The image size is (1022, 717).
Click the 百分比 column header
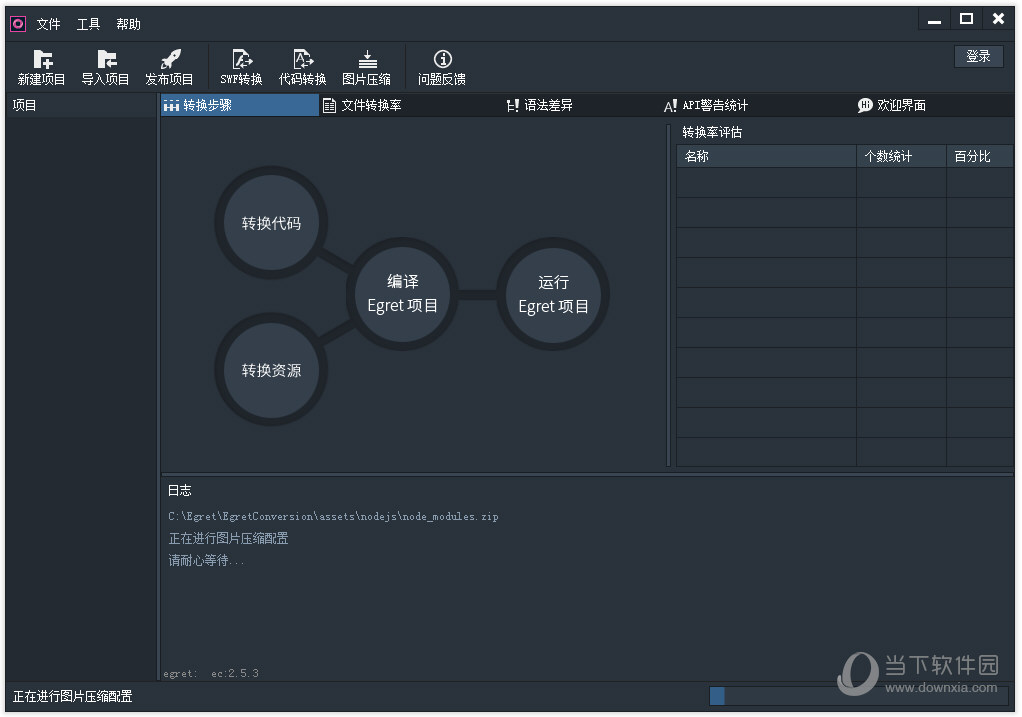tap(980, 156)
